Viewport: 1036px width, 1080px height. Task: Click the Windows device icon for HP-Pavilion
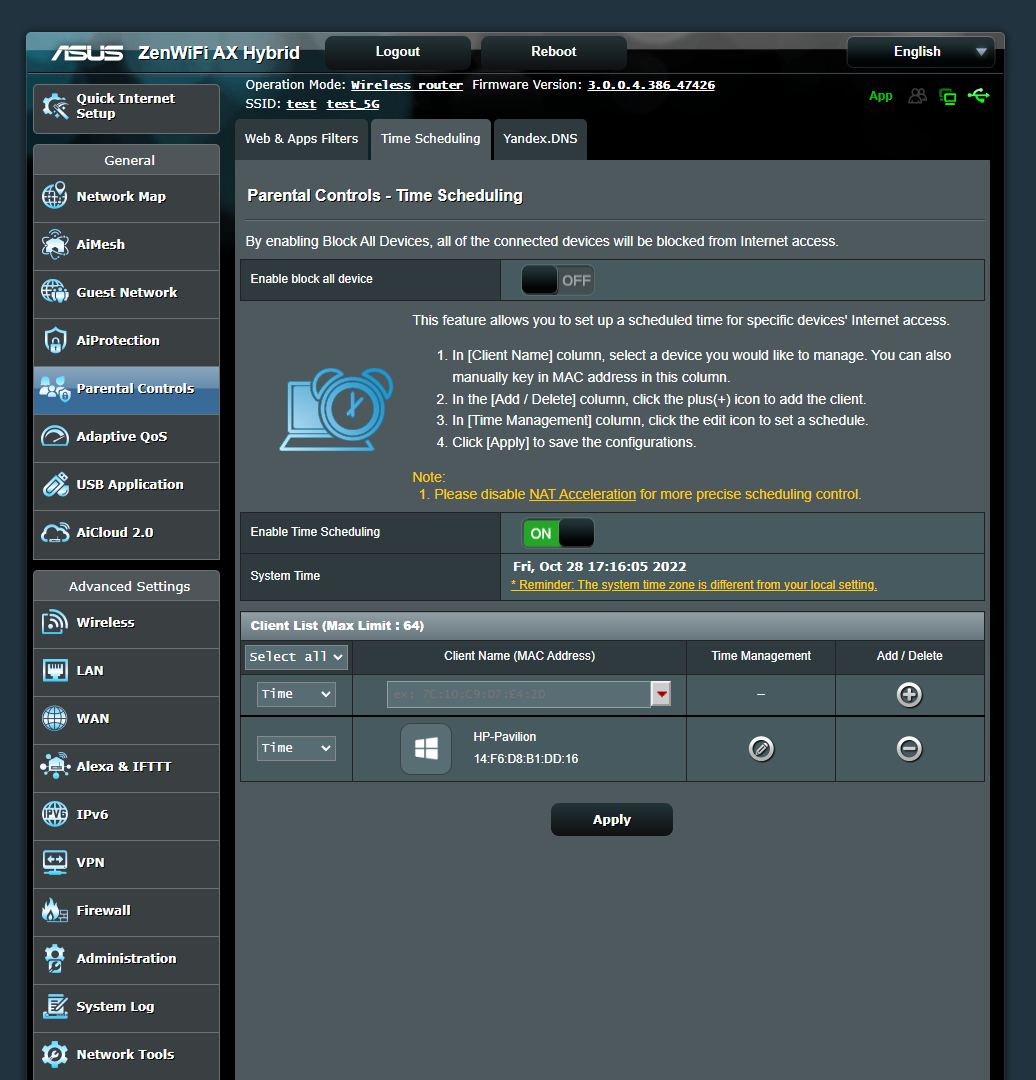point(426,748)
